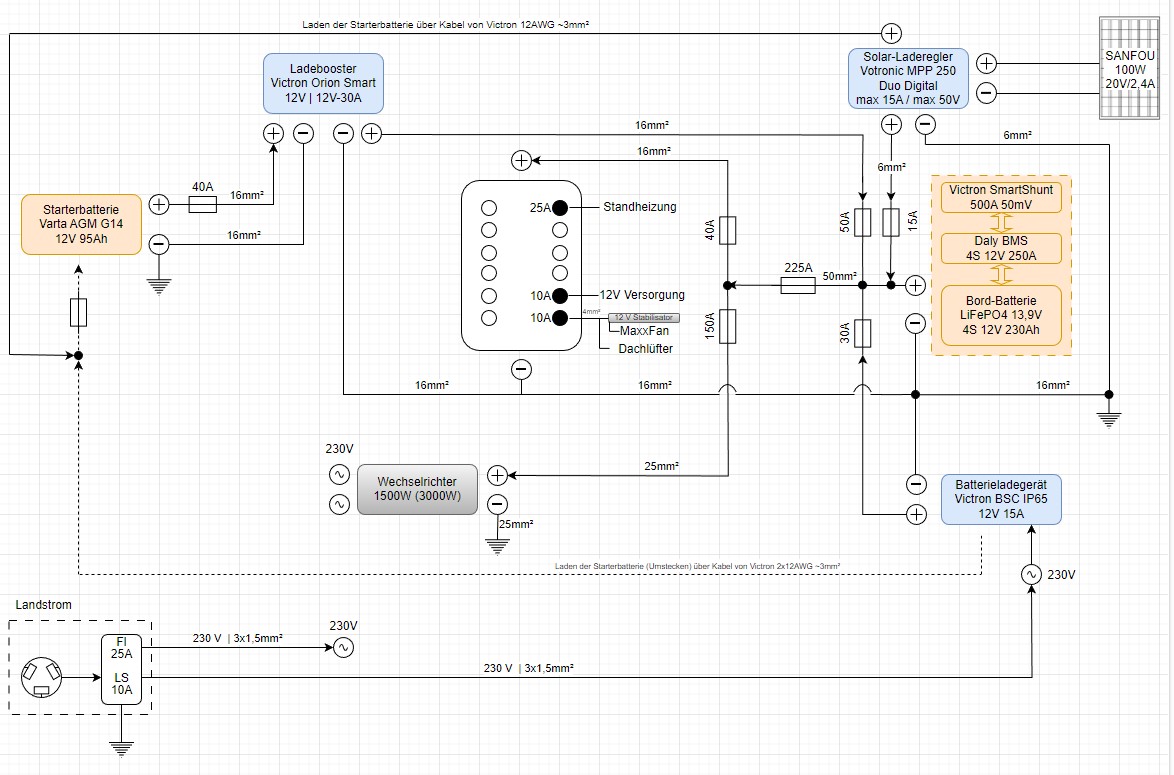
Task: Select the solar panel plus terminal on the Solar-Laderegler
Action: pyautogui.click(x=987, y=63)
